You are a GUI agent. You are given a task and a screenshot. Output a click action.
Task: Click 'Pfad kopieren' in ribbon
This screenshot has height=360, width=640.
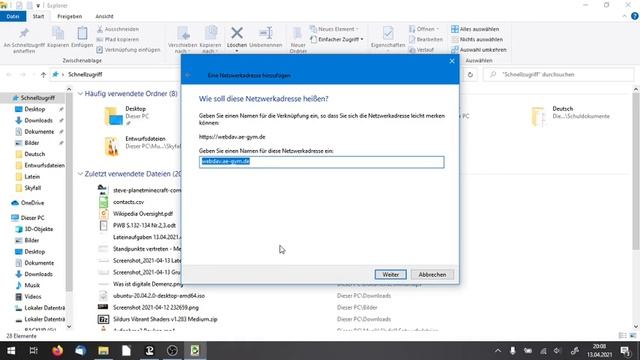pos(118,39)
